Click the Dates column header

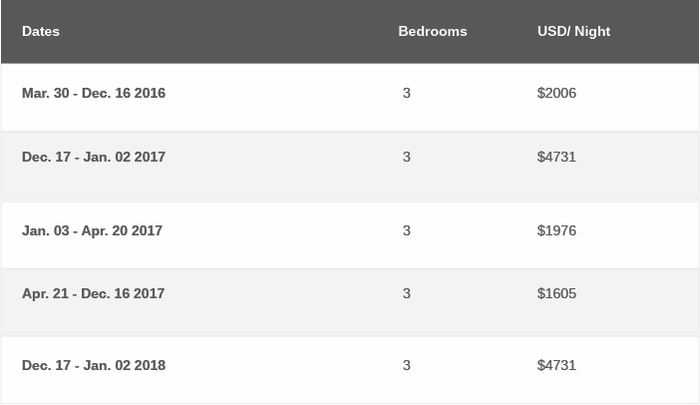[x=41, y=31]
